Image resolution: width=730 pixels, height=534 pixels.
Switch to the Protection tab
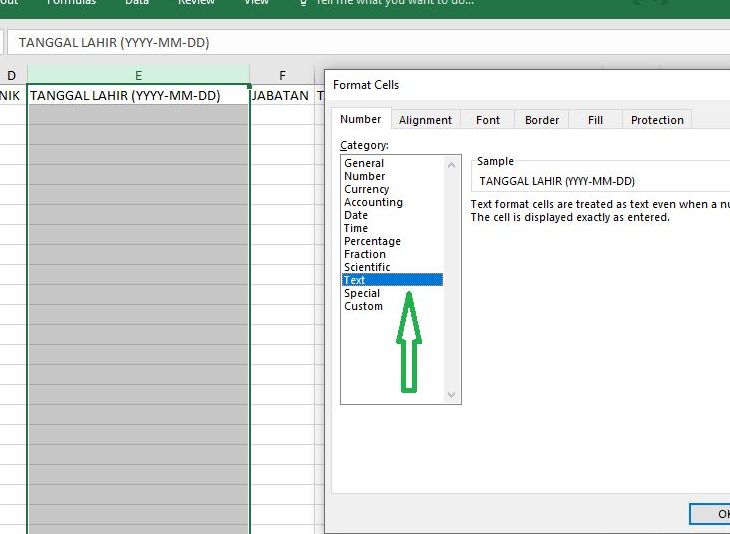coord(657,120)
